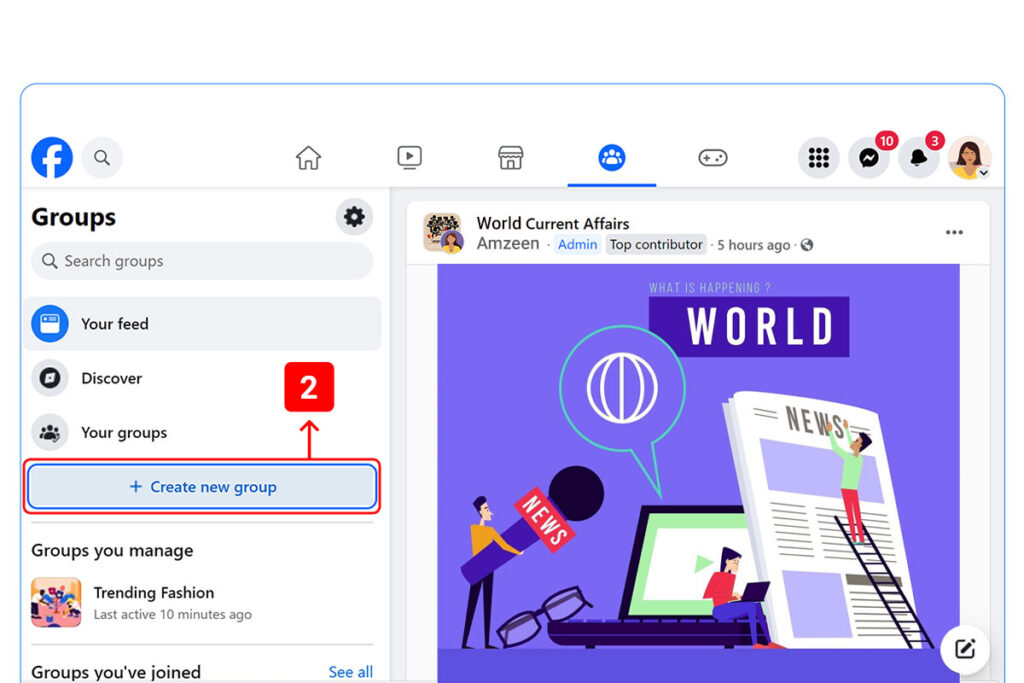
Task: Open Groups settings gear
Action: (354, 217)
